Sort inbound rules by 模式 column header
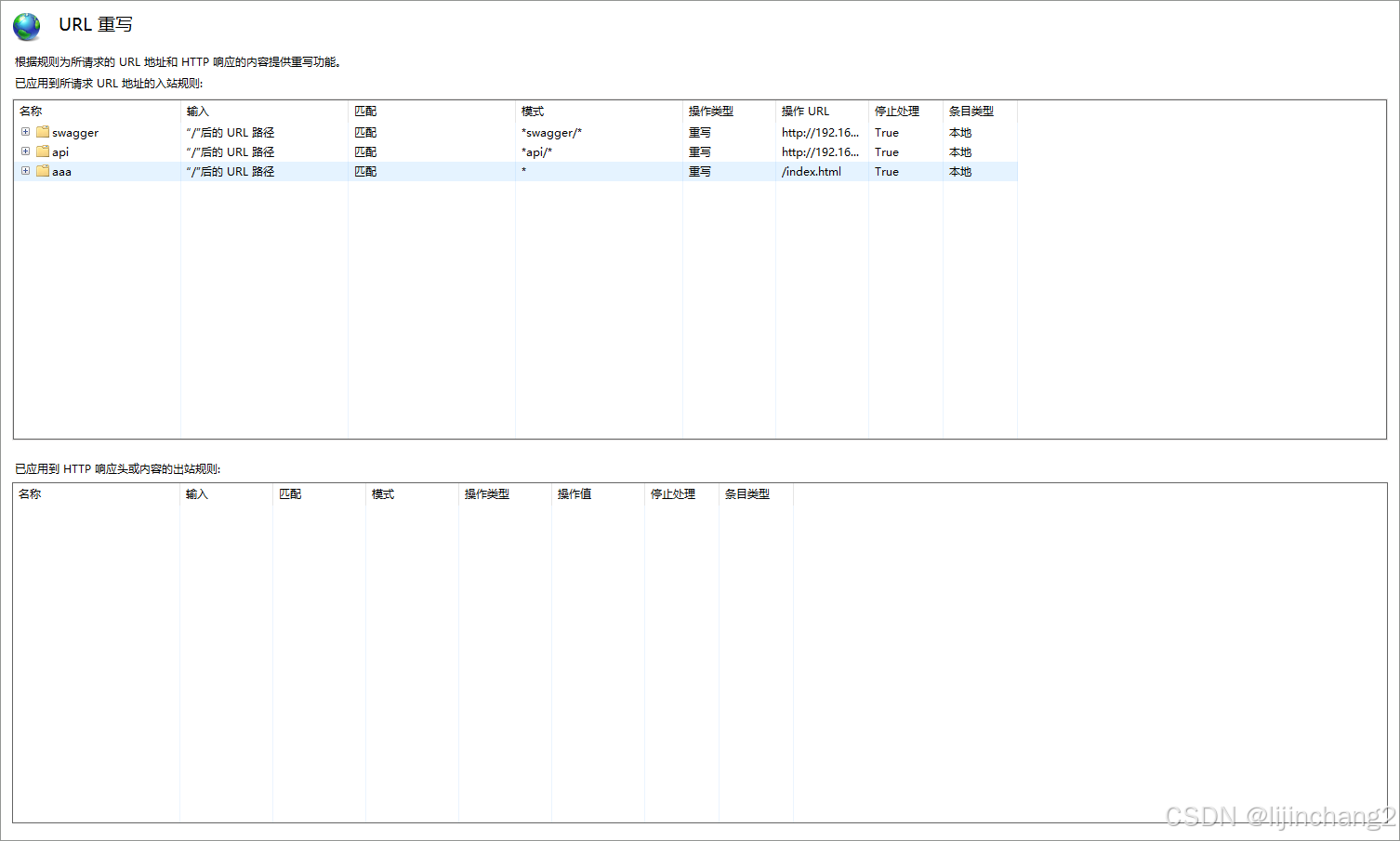 (533, 112)
